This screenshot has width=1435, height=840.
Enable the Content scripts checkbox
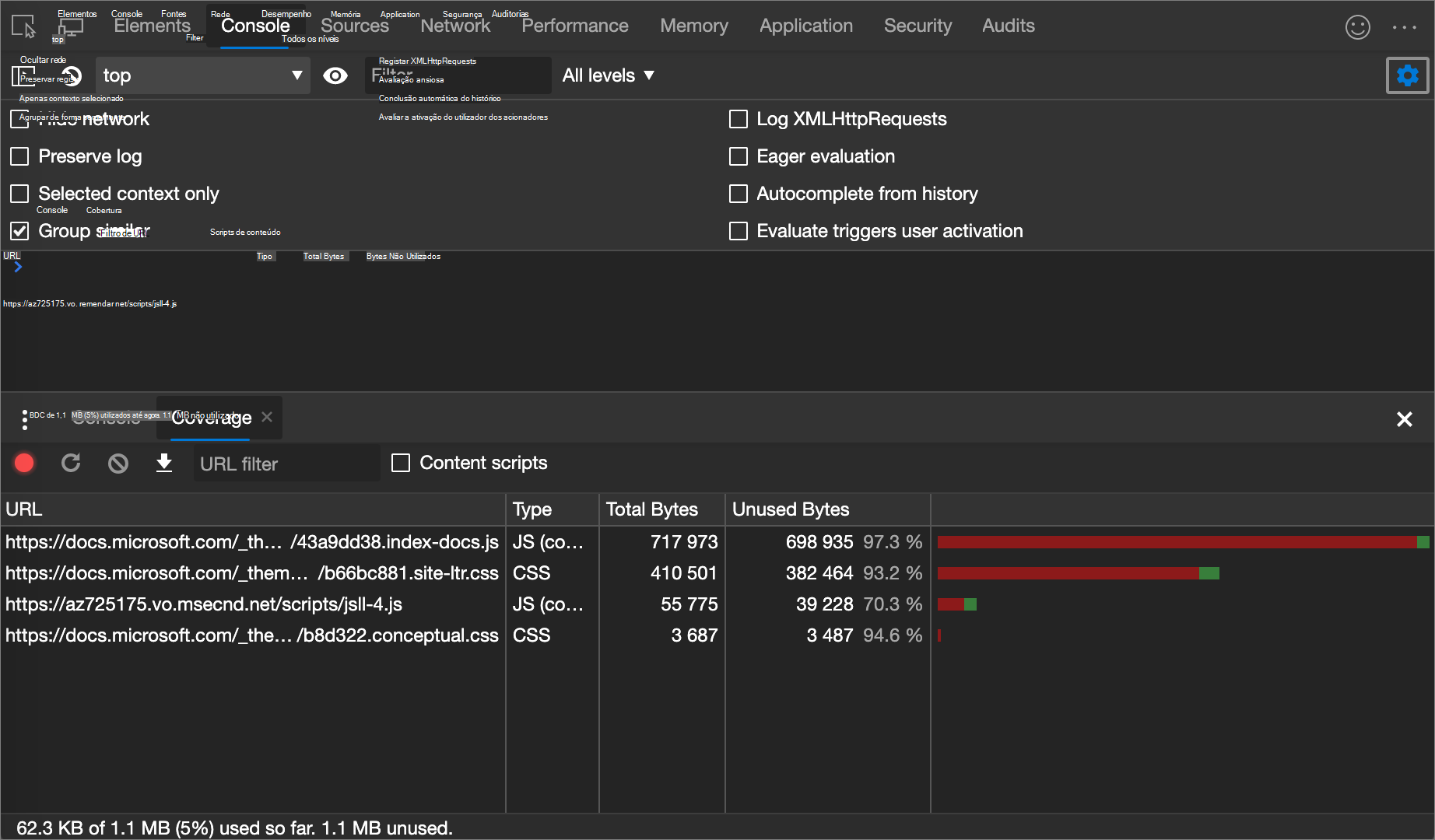(401, 463)
